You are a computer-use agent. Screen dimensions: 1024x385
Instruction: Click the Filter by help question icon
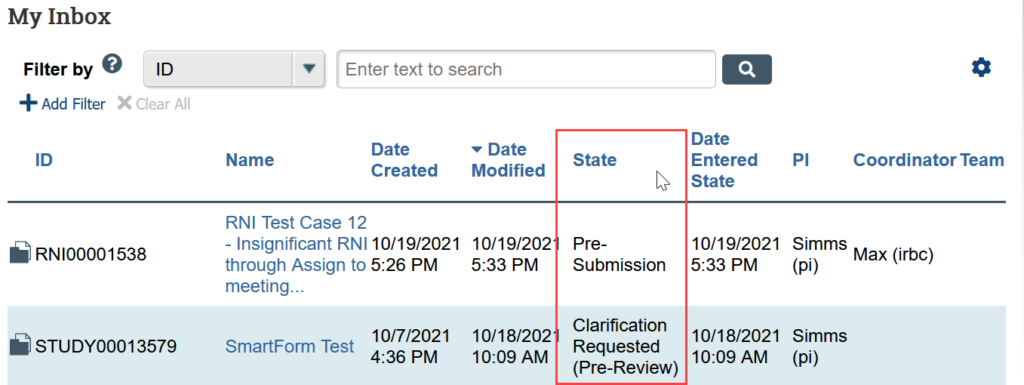pyautogui.click(x=112, y=64)
